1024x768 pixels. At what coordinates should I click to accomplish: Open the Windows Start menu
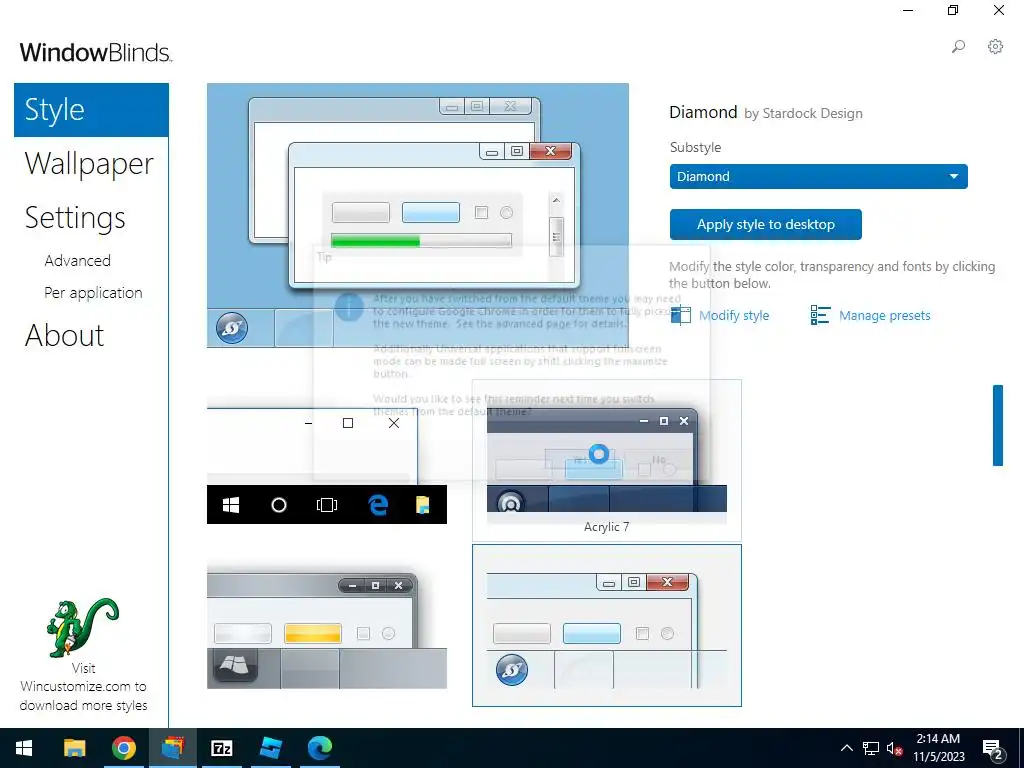pos(24,748)
